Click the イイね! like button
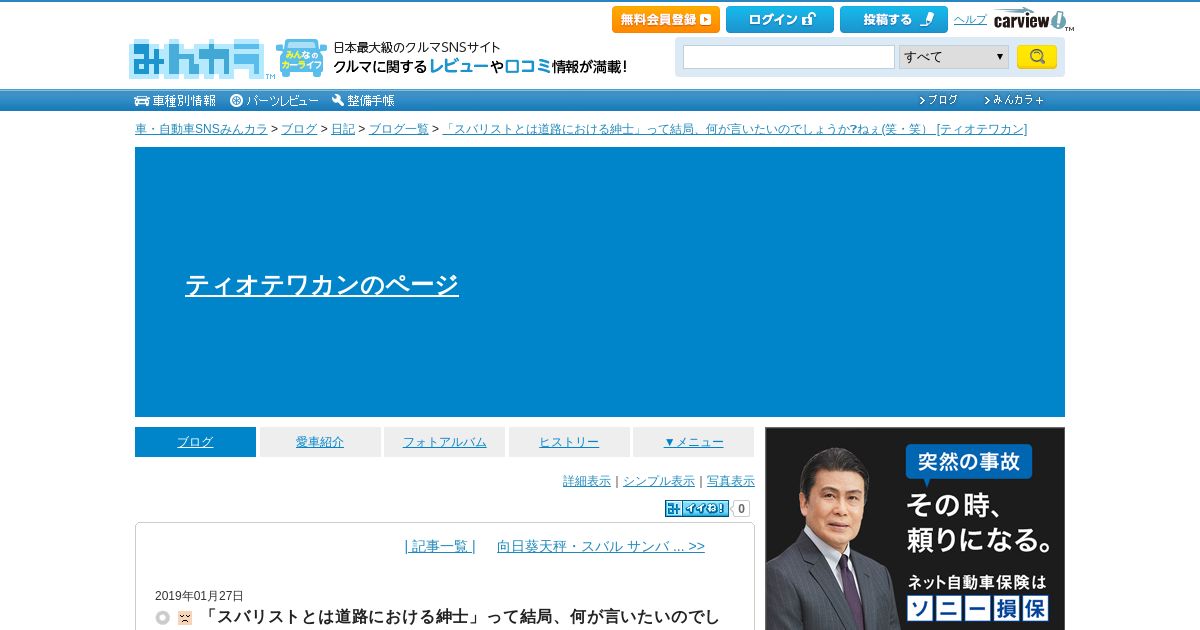Image resolution: width=1200 pixels, height=630 pixels. pyautogui.click(x=697, y=508)
